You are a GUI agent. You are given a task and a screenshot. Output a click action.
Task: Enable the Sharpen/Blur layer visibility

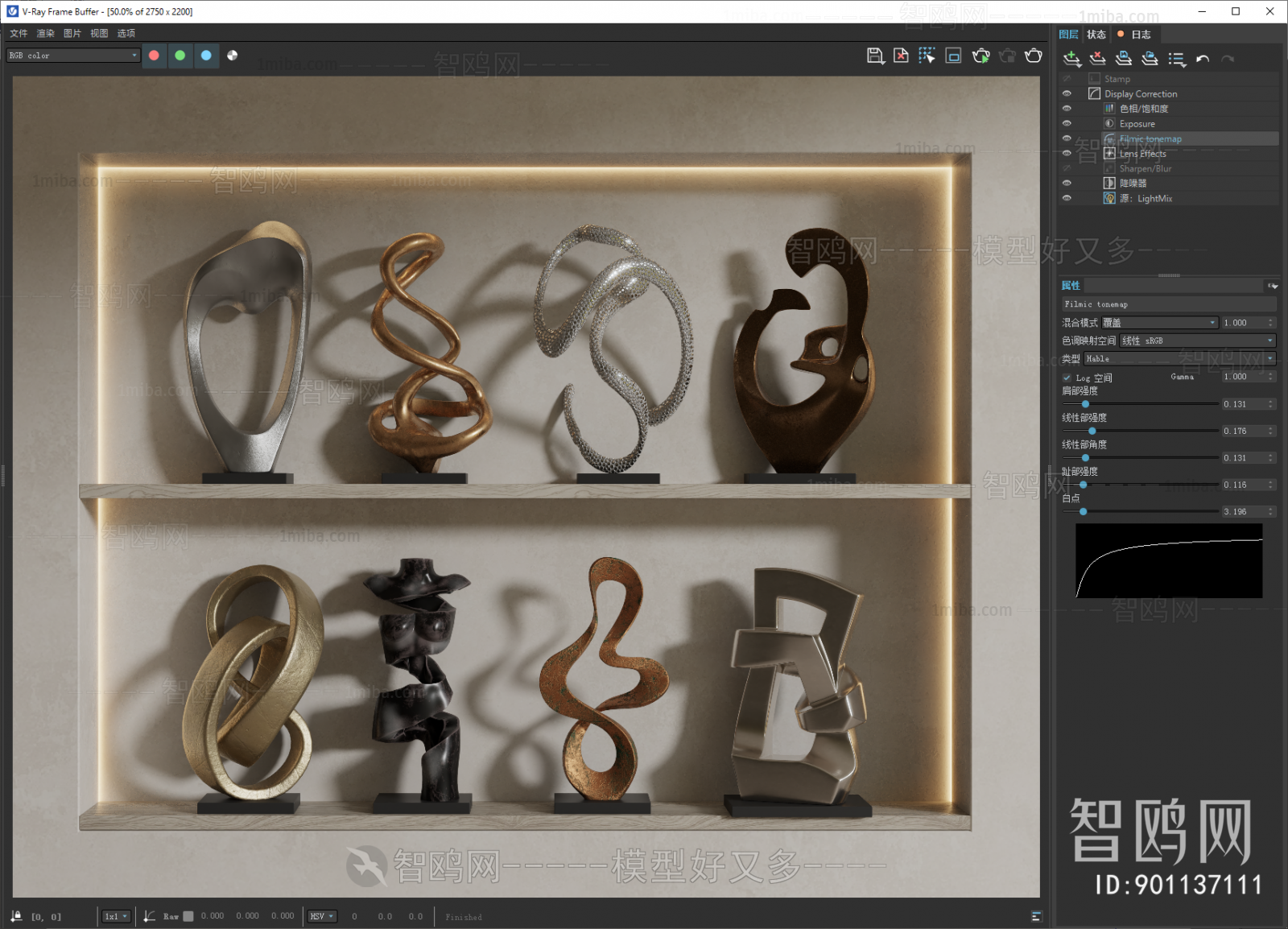point(1067,168)
